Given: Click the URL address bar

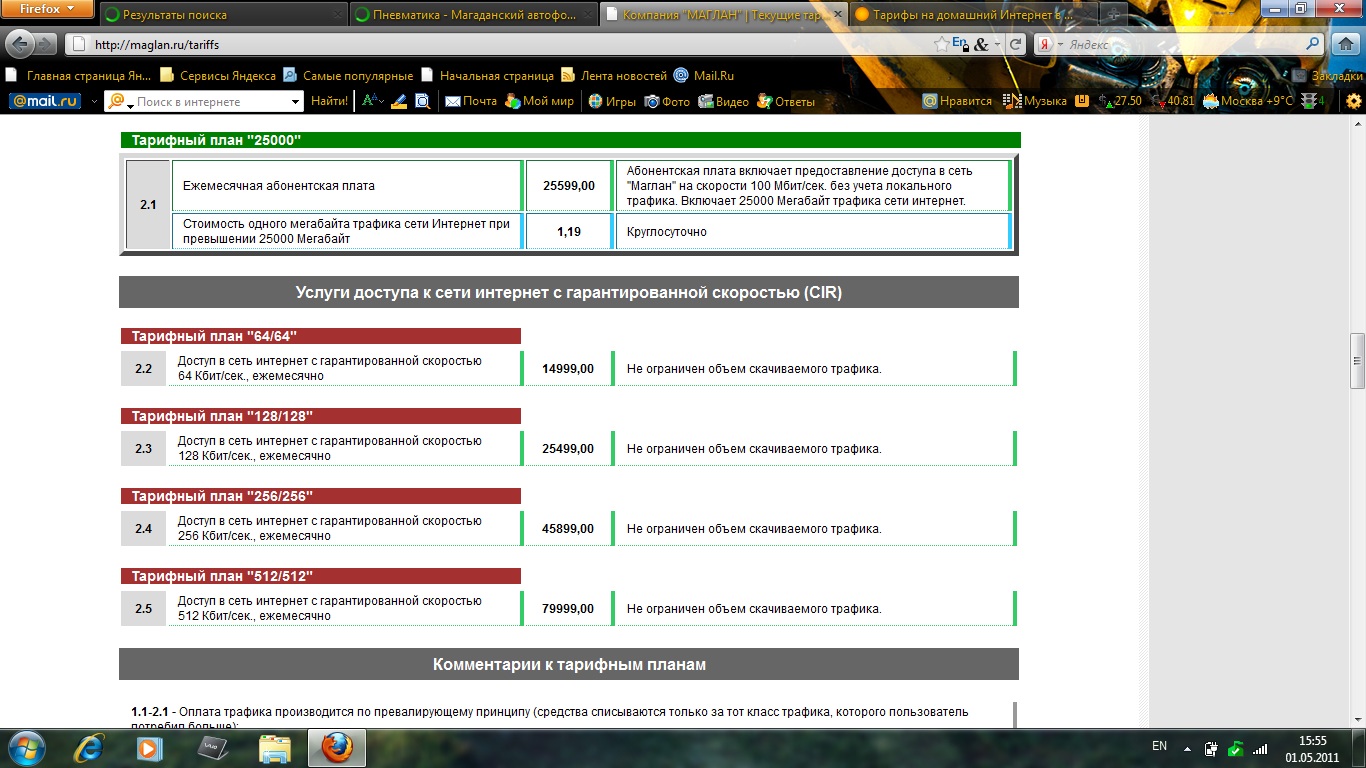Looking at the screenshot, I should [500, 44].
